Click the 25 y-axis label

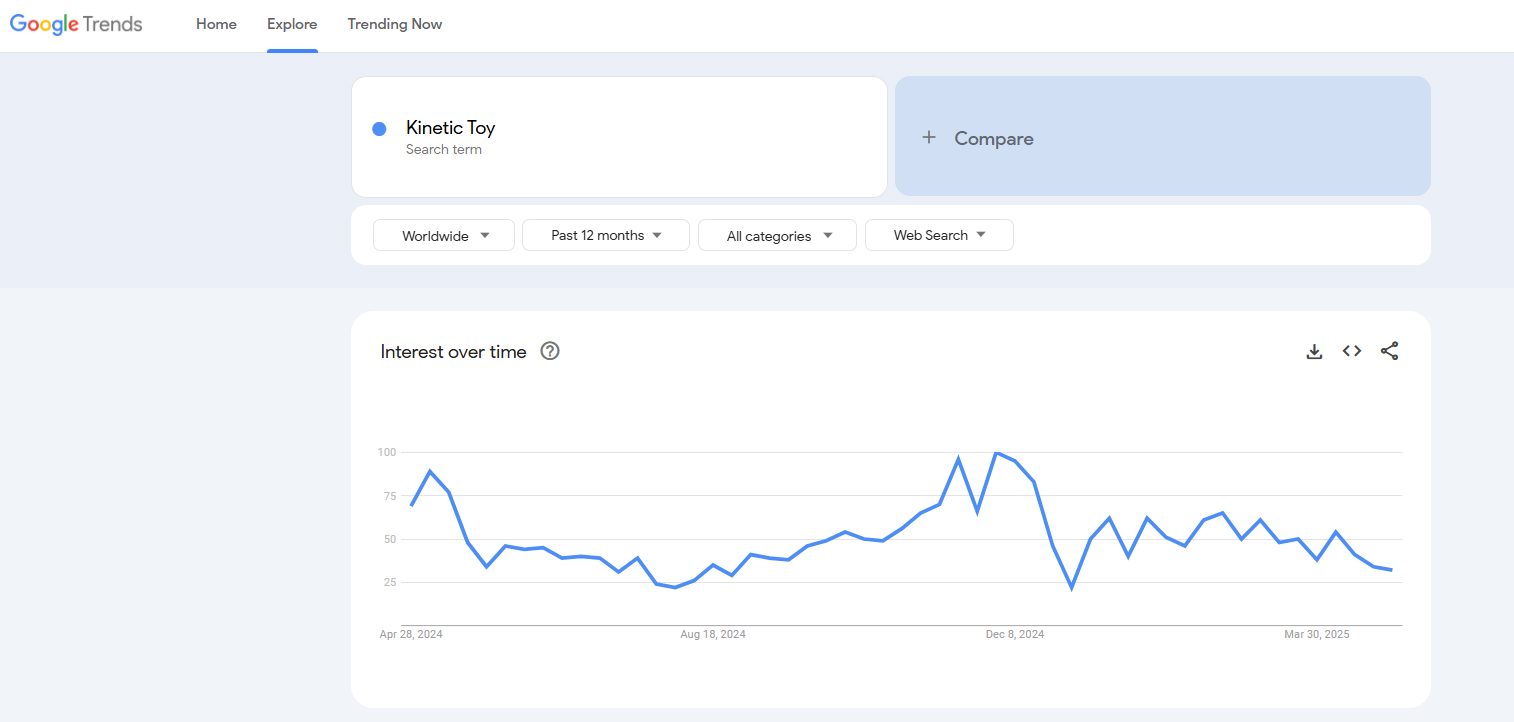[x=390, y=582]
